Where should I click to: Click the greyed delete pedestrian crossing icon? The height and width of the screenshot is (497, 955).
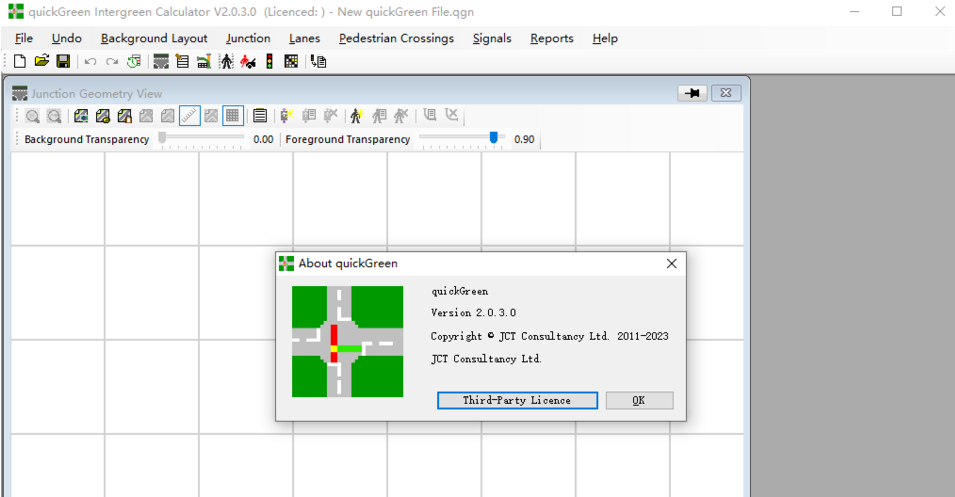401,116
